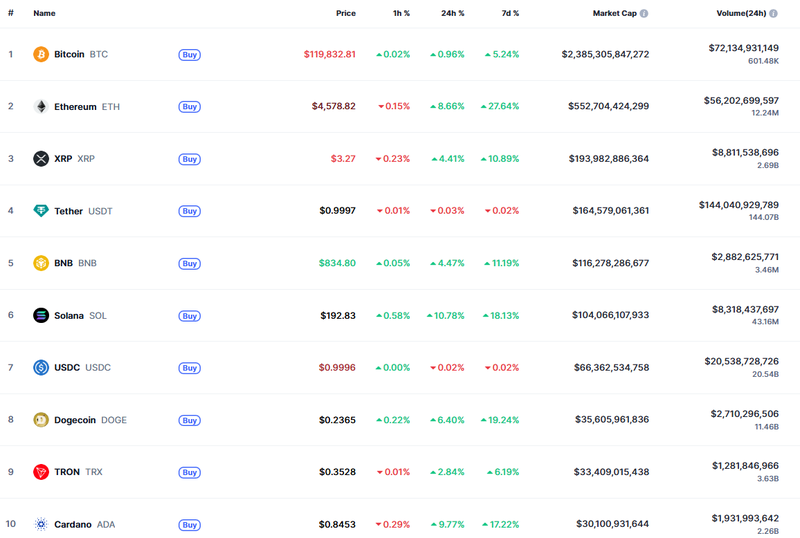Open Volume(24h) info tooltip icon
The width and height of the screenshot is (800, 538).
[774, 14]
